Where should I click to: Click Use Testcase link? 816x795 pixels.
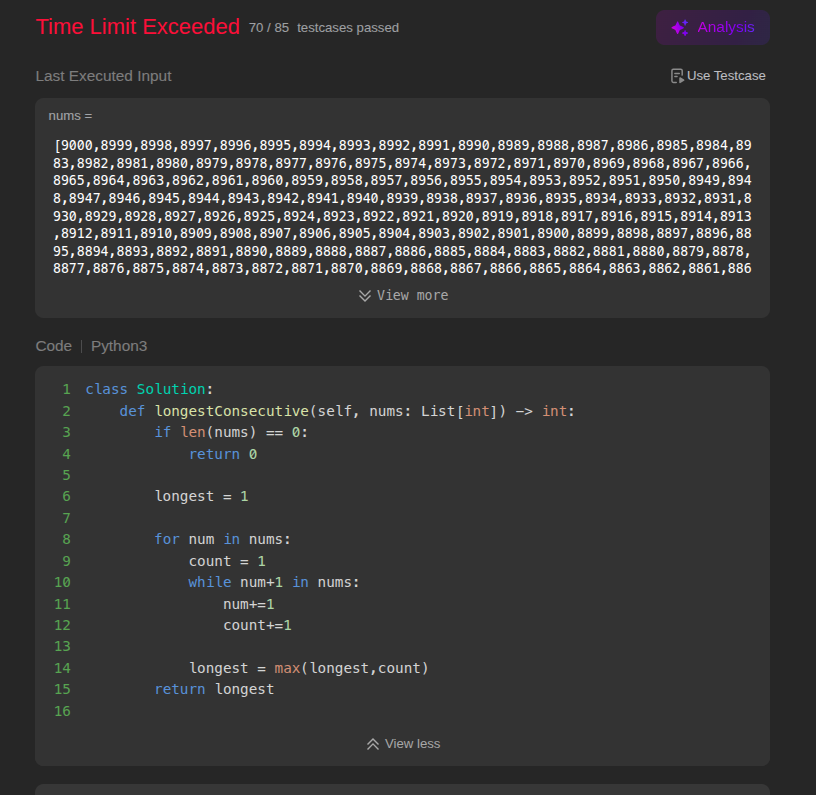[x=718, y=76]
